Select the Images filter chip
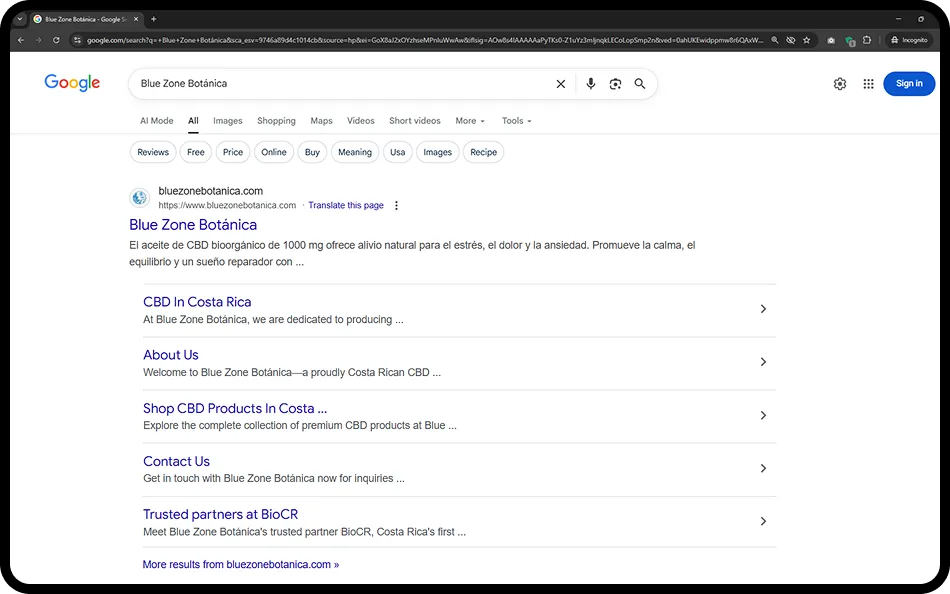Screen dimensions: 950x594 tap(437, 152)
